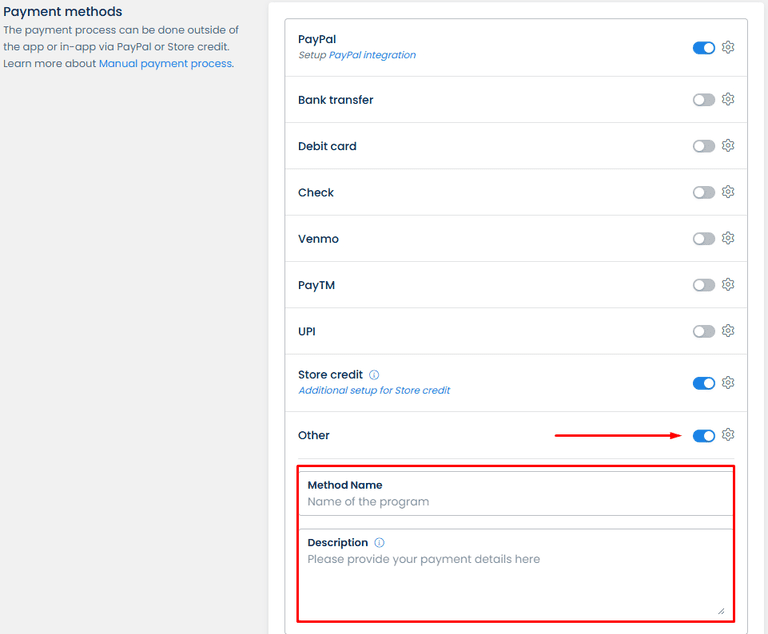Click the Store credit info icon

click(x=374, y=375)
